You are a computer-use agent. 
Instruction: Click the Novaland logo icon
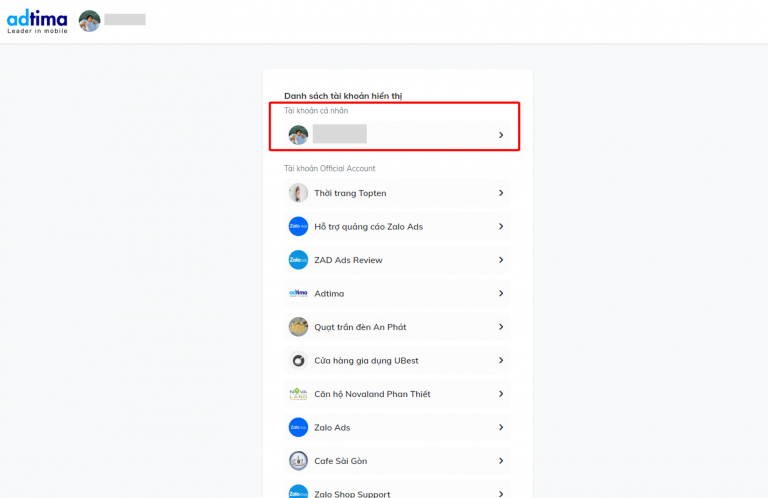(x=298, y=394)
